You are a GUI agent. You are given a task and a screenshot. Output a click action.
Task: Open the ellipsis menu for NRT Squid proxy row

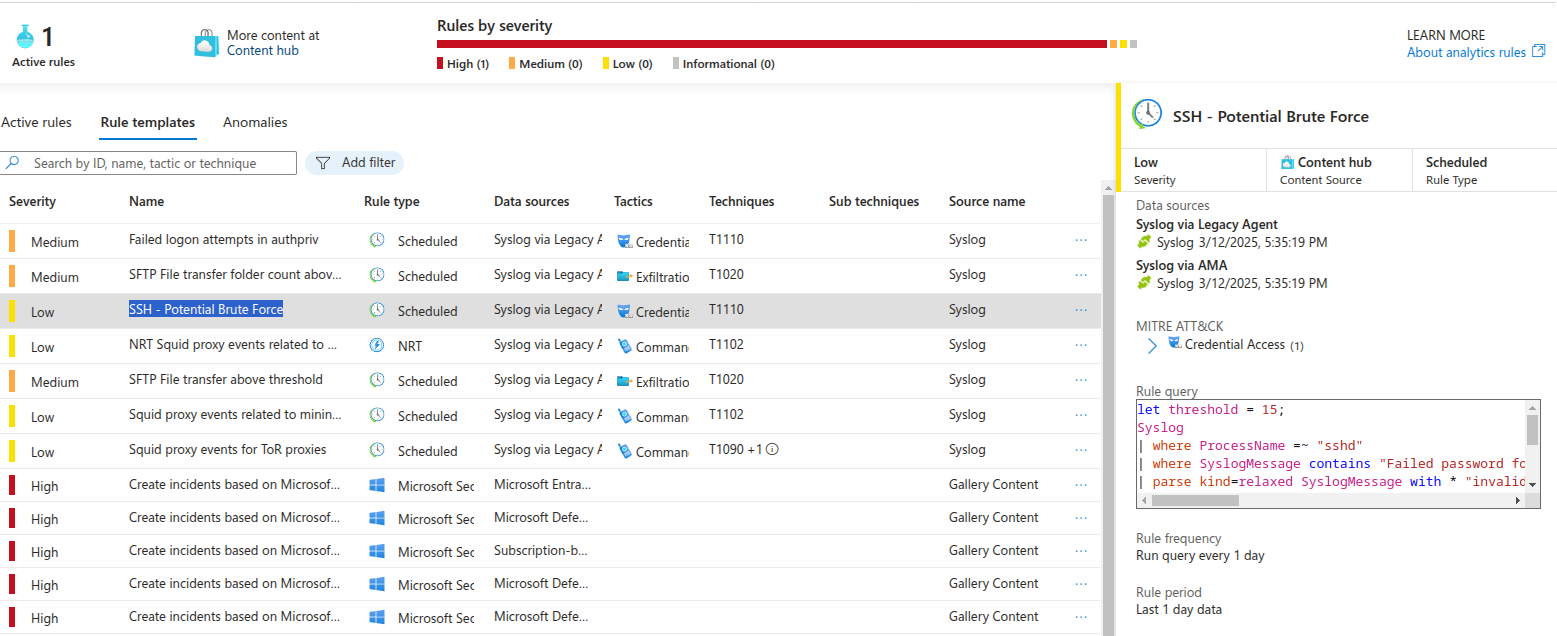[1081, 345]
